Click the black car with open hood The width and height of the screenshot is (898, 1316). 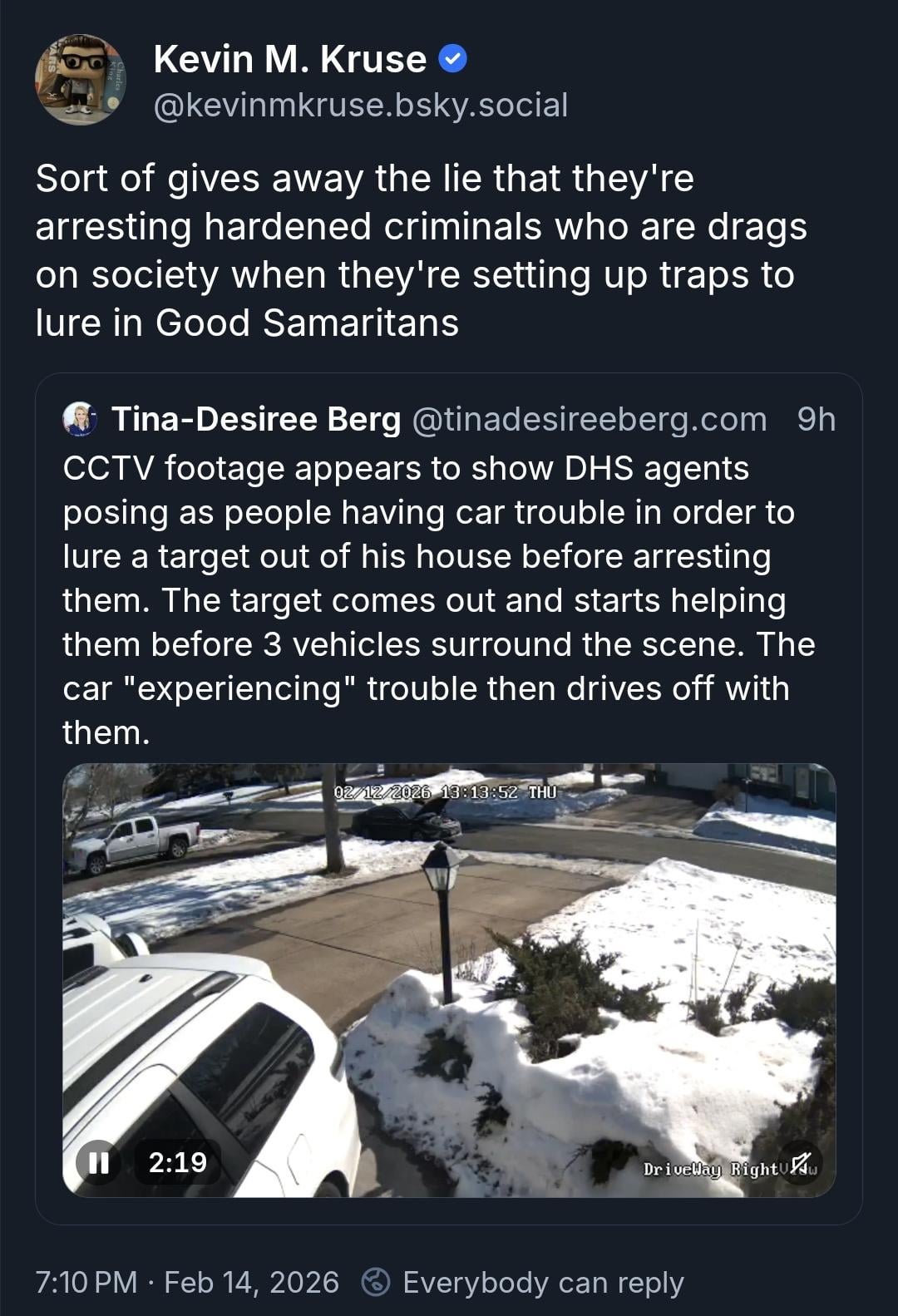click(407, 821)
